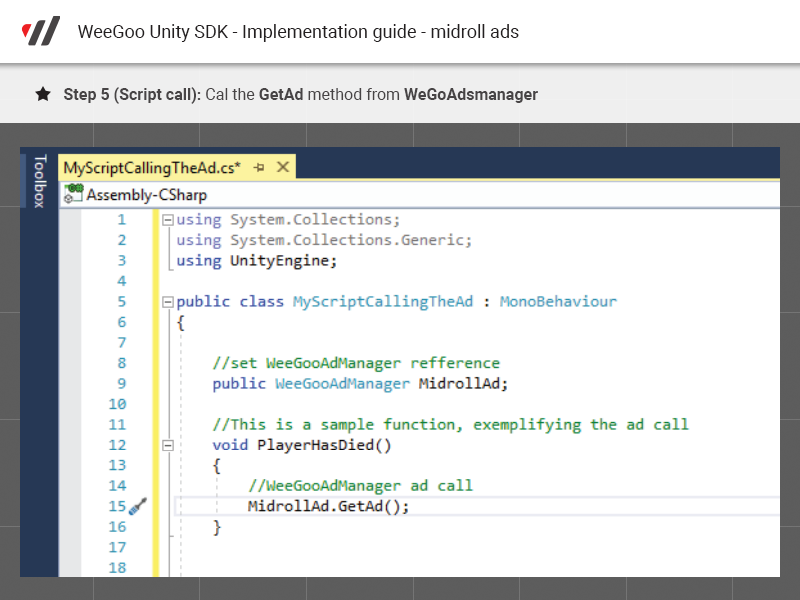Click the MidrollAd.GetAd(); statement
Image resolution: width=800 pixels, height=600 pixels.
click(329, 506)
